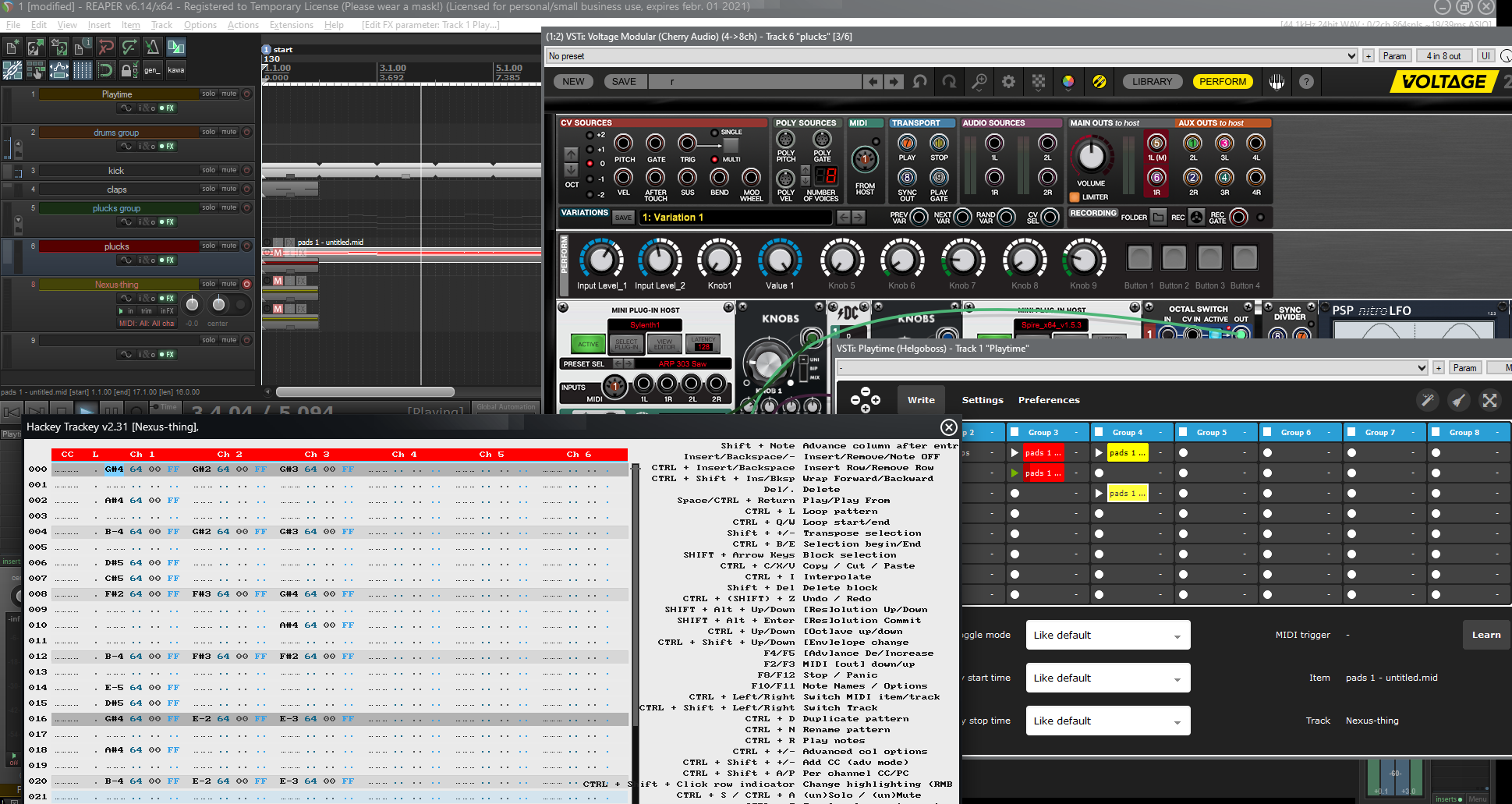Toggle the Group 5 checkbox in Playtime
Screen dimensions: 1512x804
[1183, 432]
